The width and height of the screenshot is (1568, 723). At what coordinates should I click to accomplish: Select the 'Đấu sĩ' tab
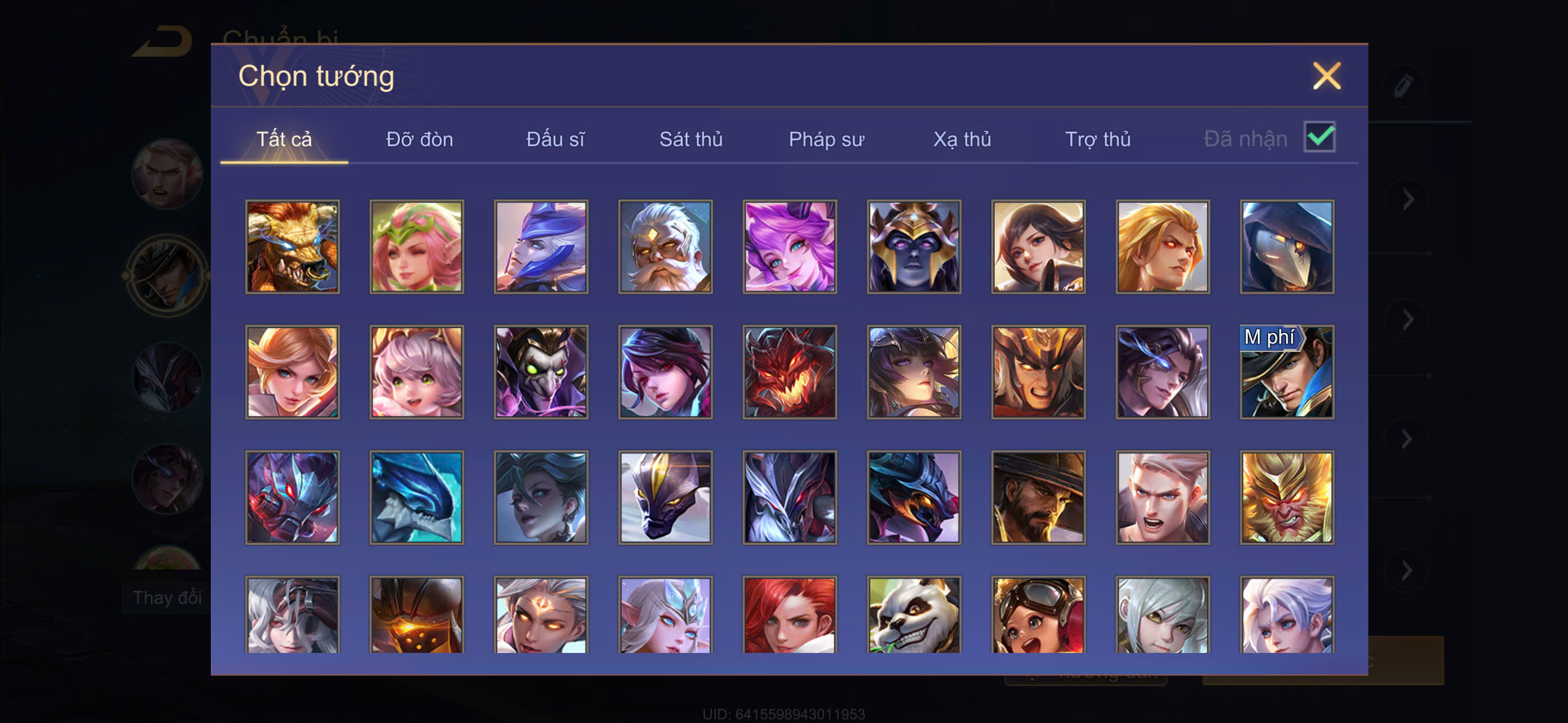(555, 139)
